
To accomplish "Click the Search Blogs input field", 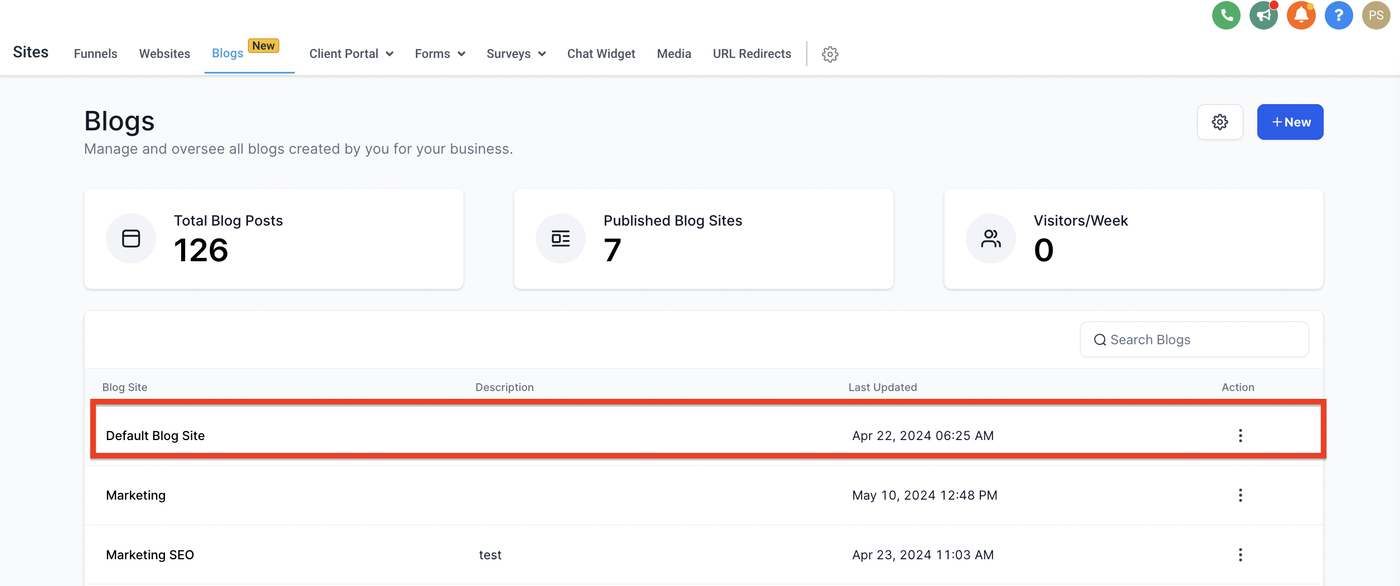I will coord(1195,340).
